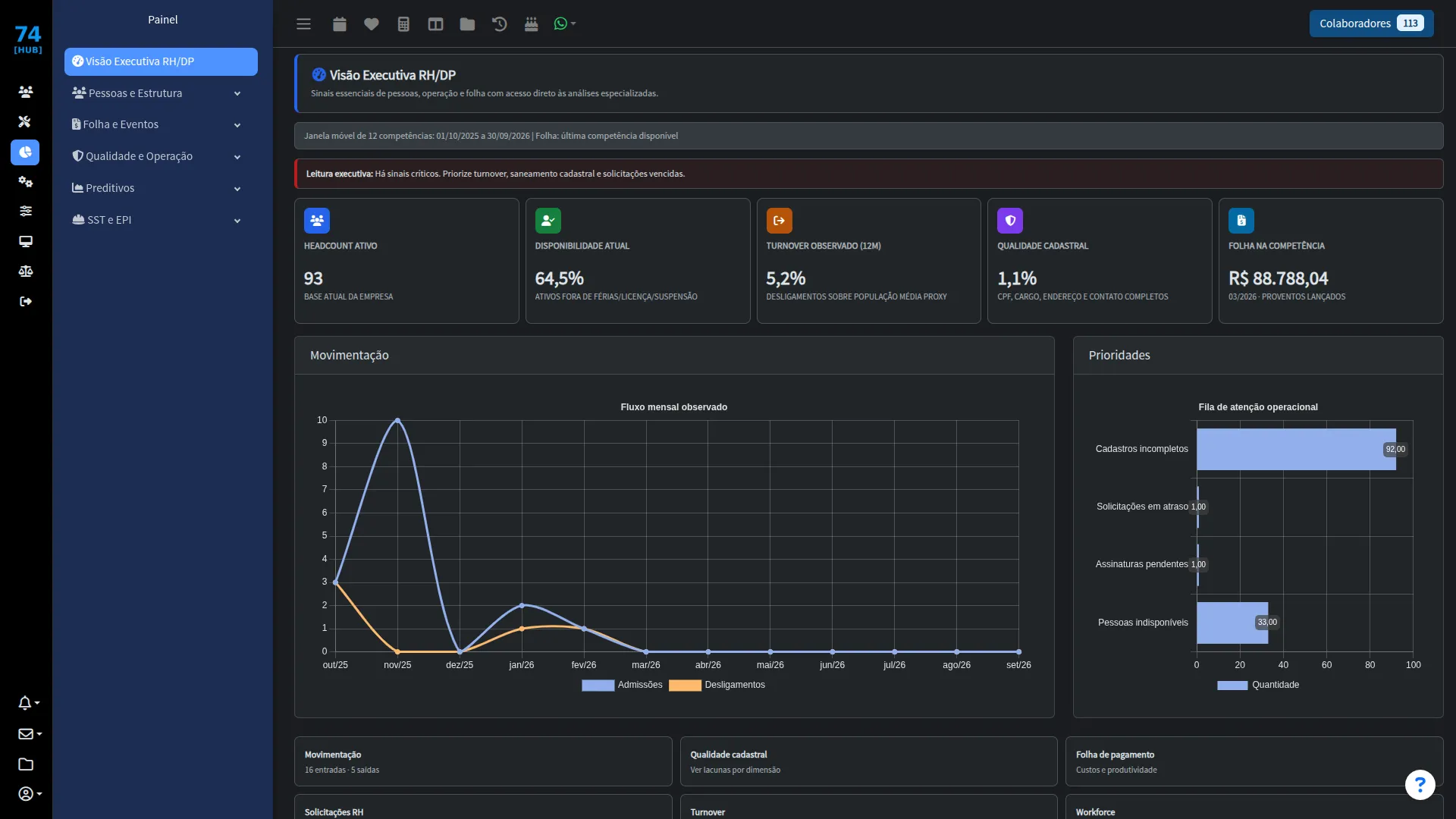
Task: Click the Turnover Observado card icon
Action: tap(779, 221)
